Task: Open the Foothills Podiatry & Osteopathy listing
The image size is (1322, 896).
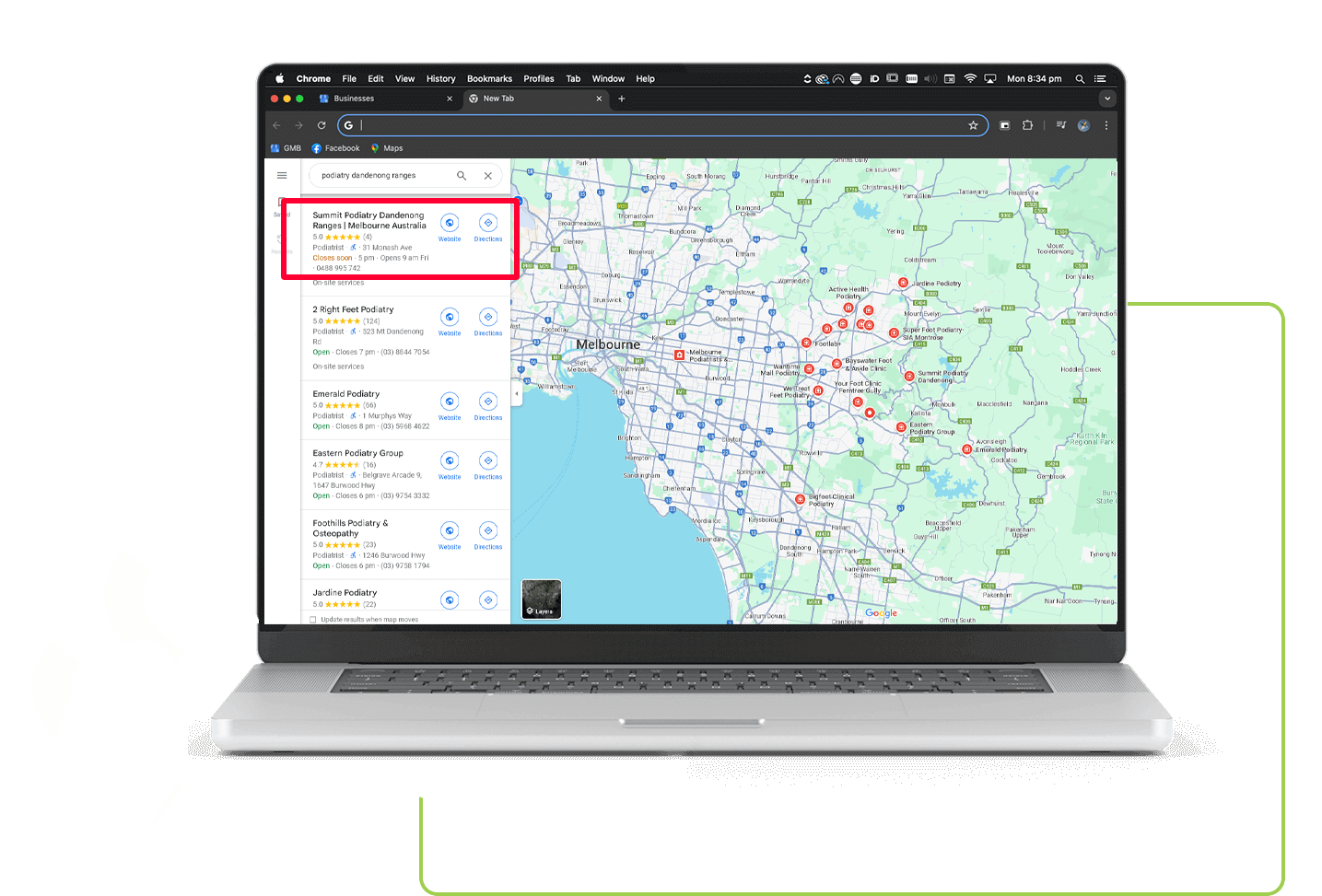Action: pos(350,528)
